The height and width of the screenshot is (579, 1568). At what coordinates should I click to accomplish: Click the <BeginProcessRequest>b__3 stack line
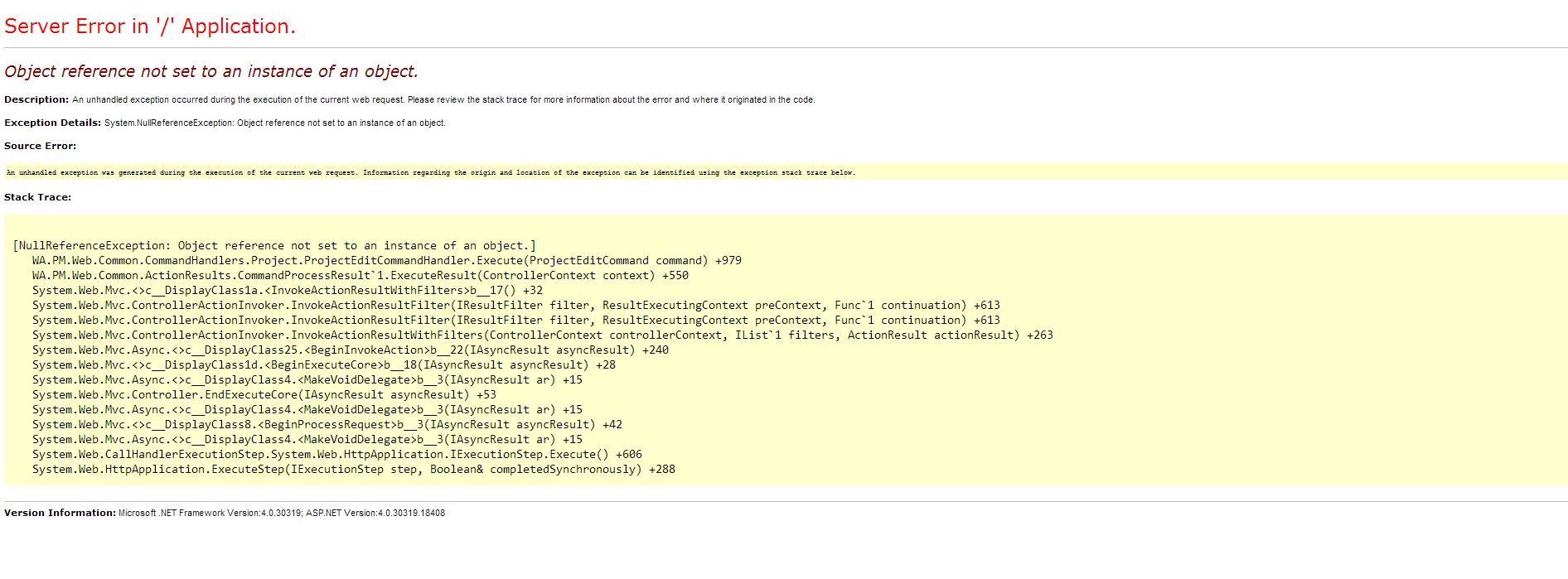(x=327, y=425)
